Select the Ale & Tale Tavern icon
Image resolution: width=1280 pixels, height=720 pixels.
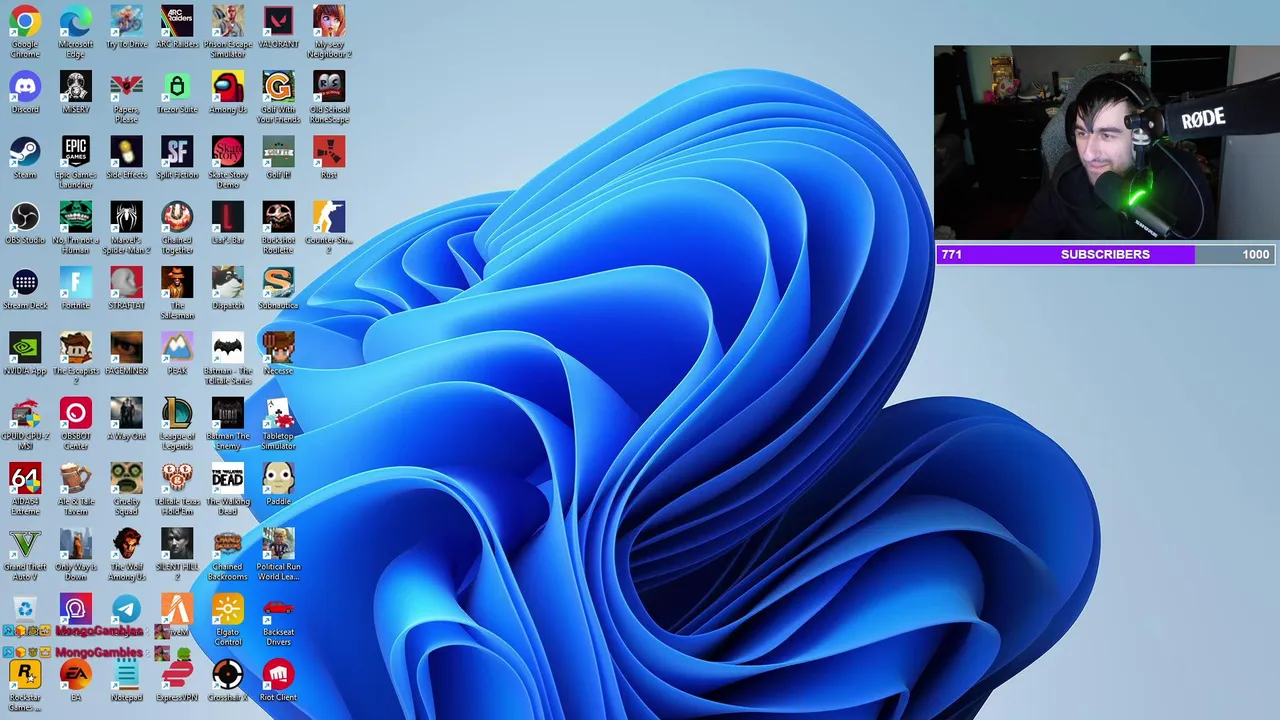click(x=76, y=479)
